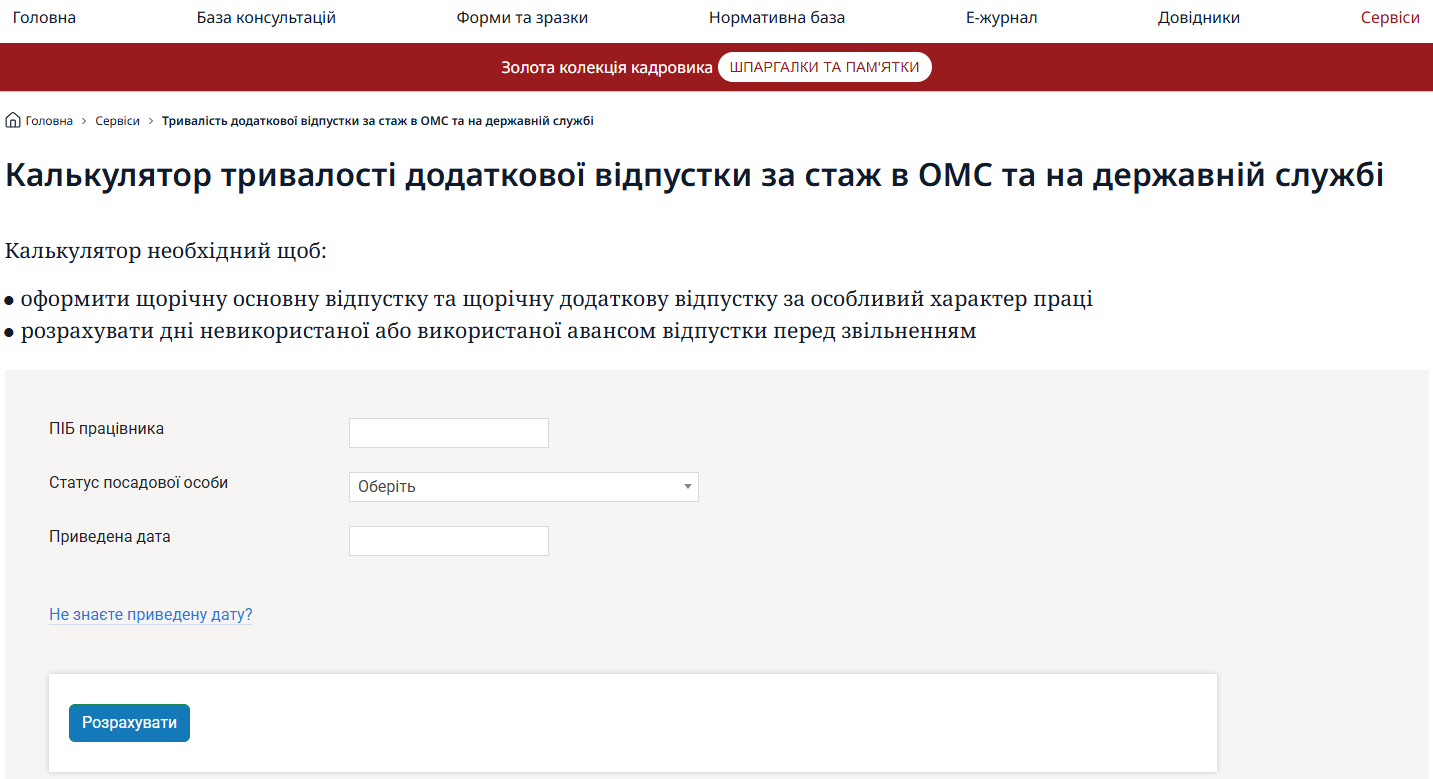
Task: Click the ПІБ працівника field label
Action: 106,429
